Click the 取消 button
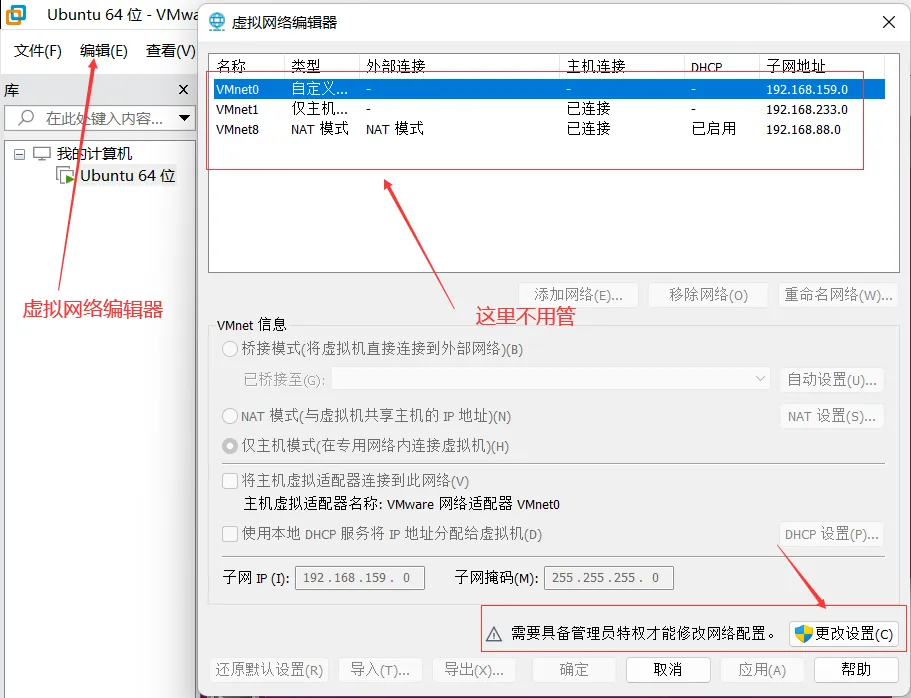Image resolution: width=911 pixels, height=698 pixels. click(x=668, y=670)
